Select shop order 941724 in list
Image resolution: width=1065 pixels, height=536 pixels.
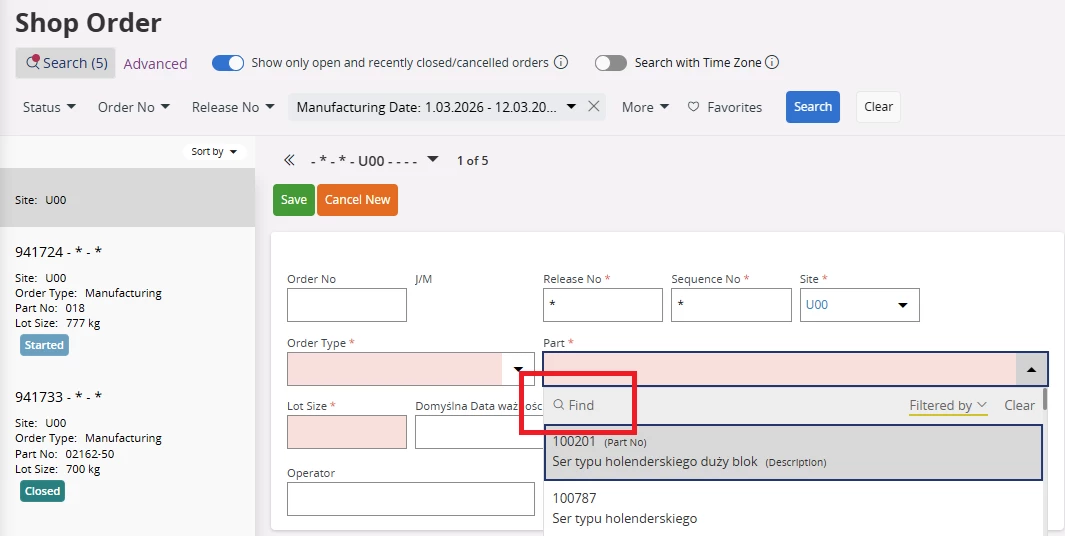point(128,300)
